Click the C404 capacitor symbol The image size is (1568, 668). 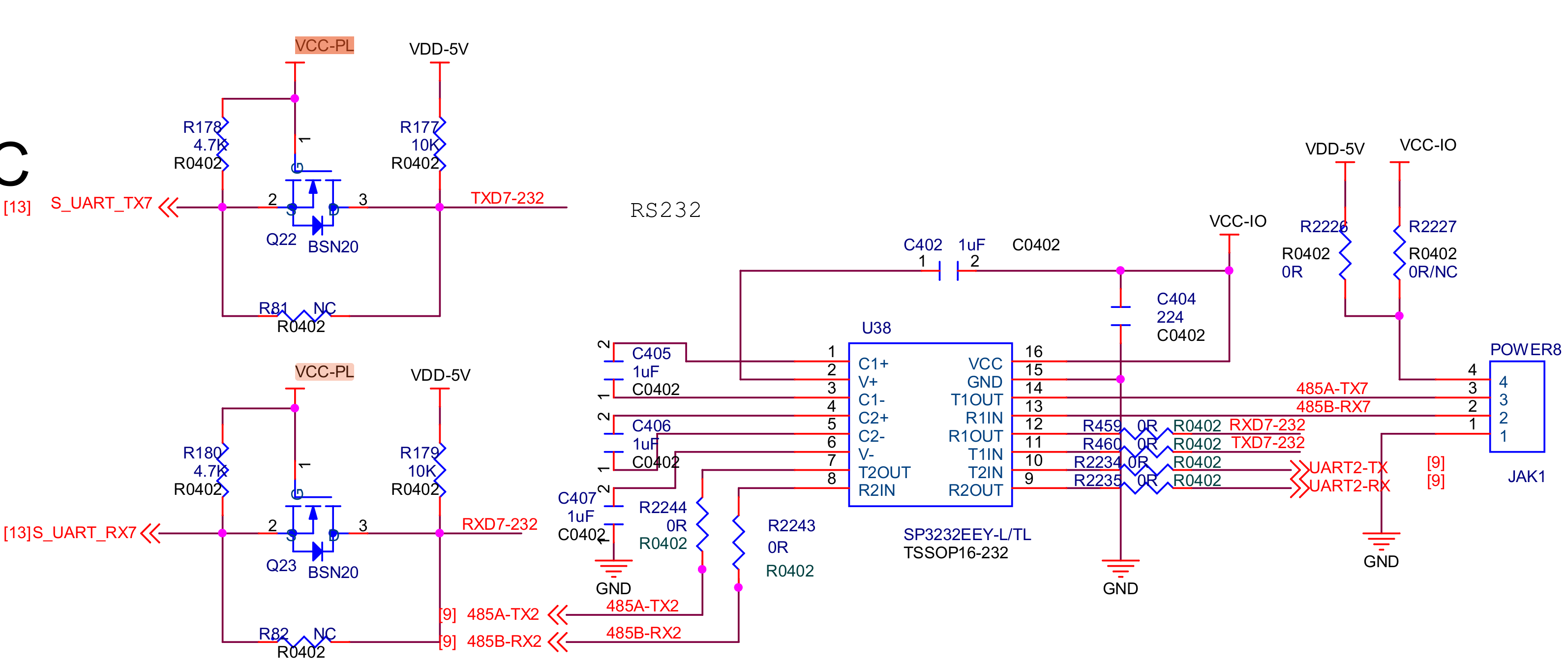pyautogui.click(x=1120, y=316)
